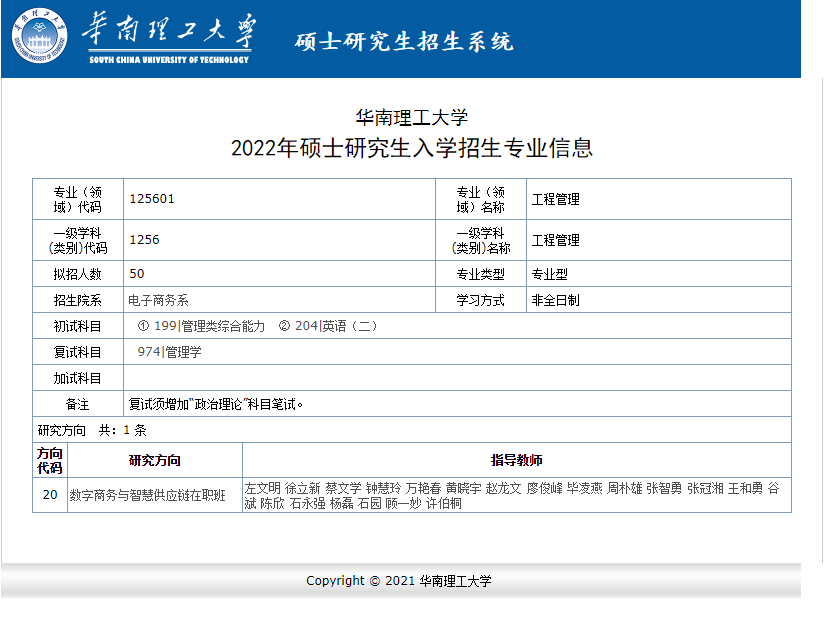Click the 招生院系 label

coord(77,300)
